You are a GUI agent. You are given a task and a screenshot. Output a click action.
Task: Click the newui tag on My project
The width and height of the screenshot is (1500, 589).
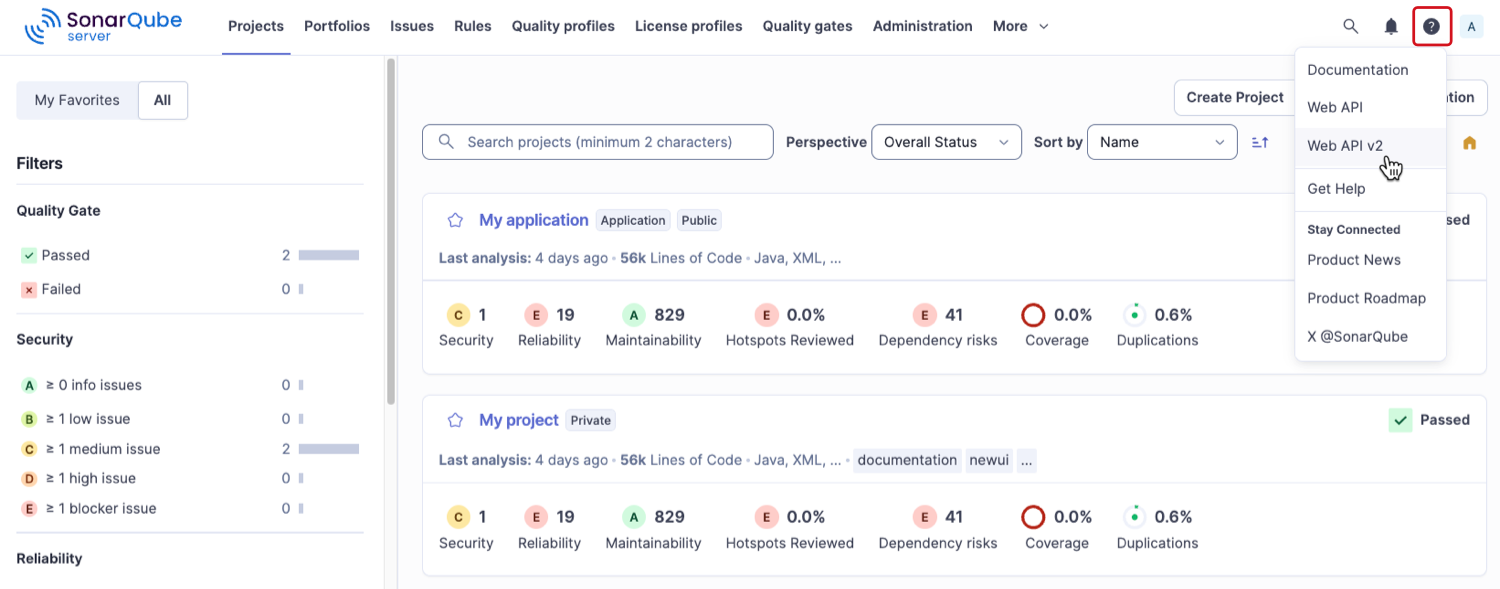[x=990, y=460]
